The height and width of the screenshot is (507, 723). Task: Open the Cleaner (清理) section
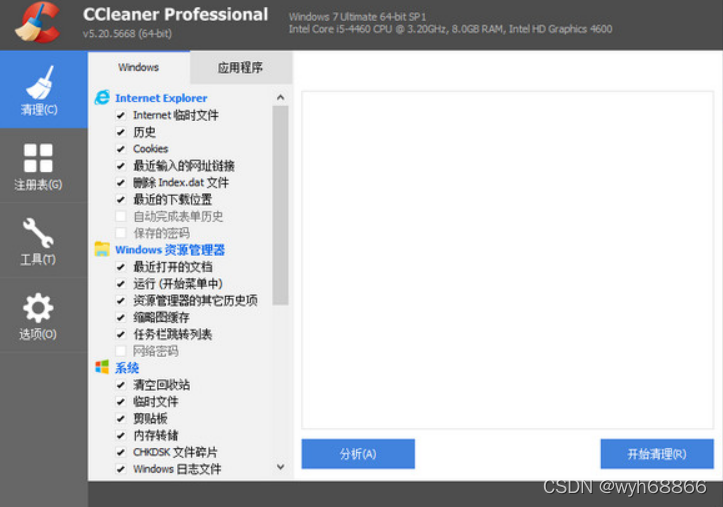[43, 89]
